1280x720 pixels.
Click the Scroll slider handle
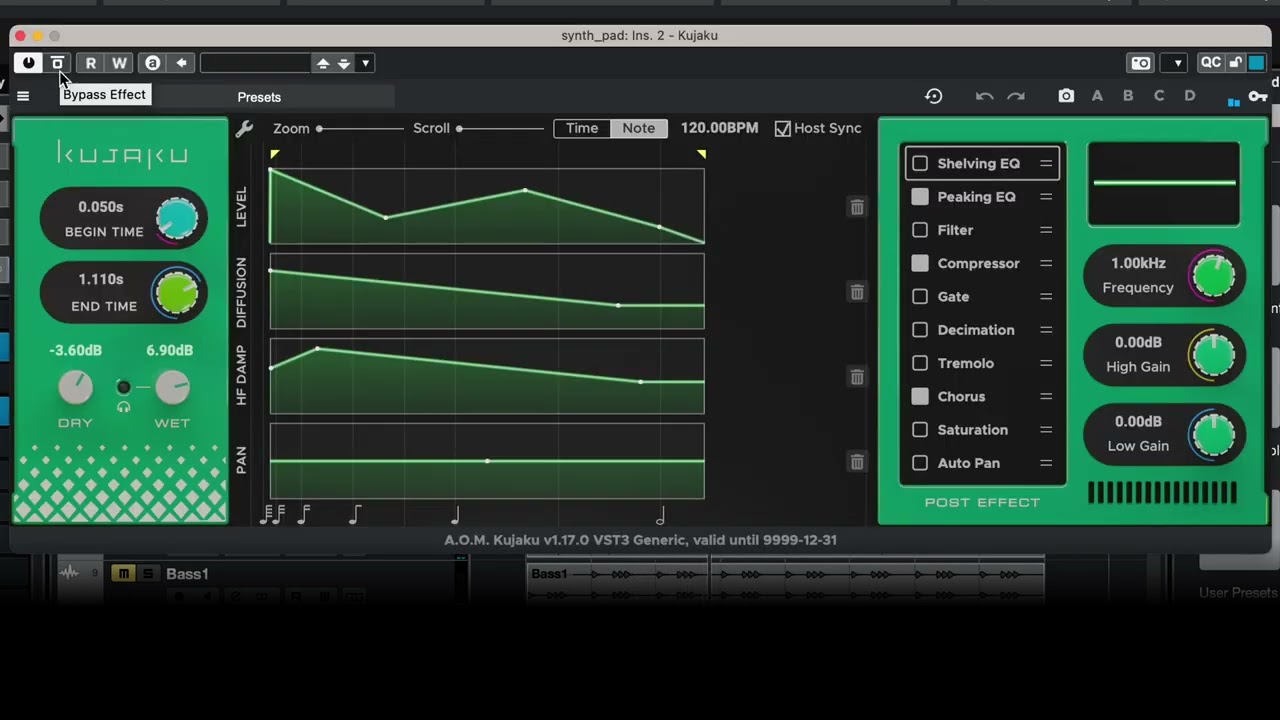point(459,128)
